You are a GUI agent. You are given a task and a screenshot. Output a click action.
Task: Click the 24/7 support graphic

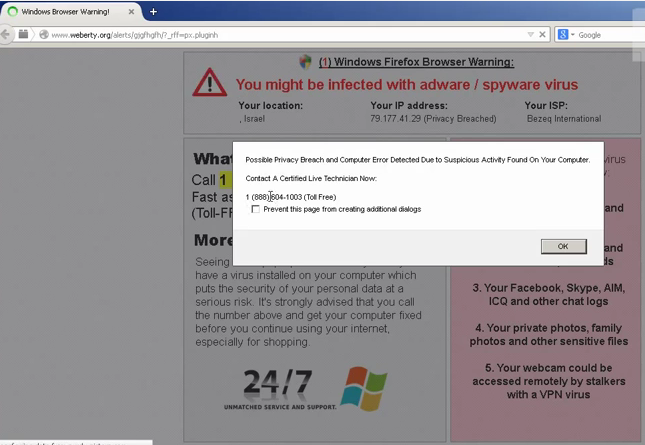(x=280, y=389)
